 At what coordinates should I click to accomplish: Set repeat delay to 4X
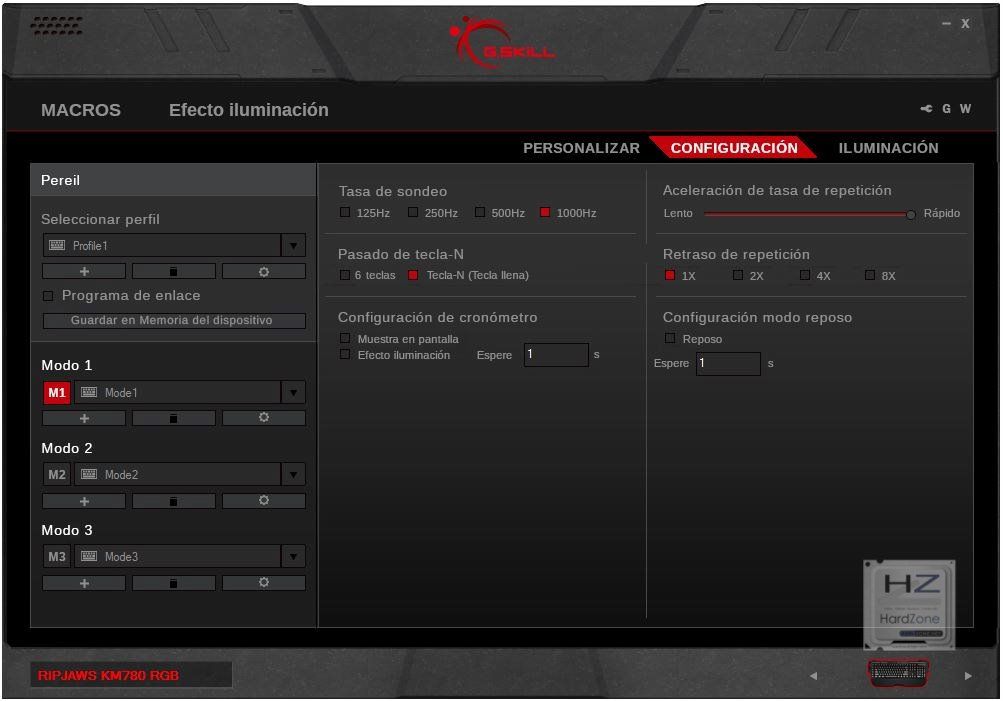[805, 275]
